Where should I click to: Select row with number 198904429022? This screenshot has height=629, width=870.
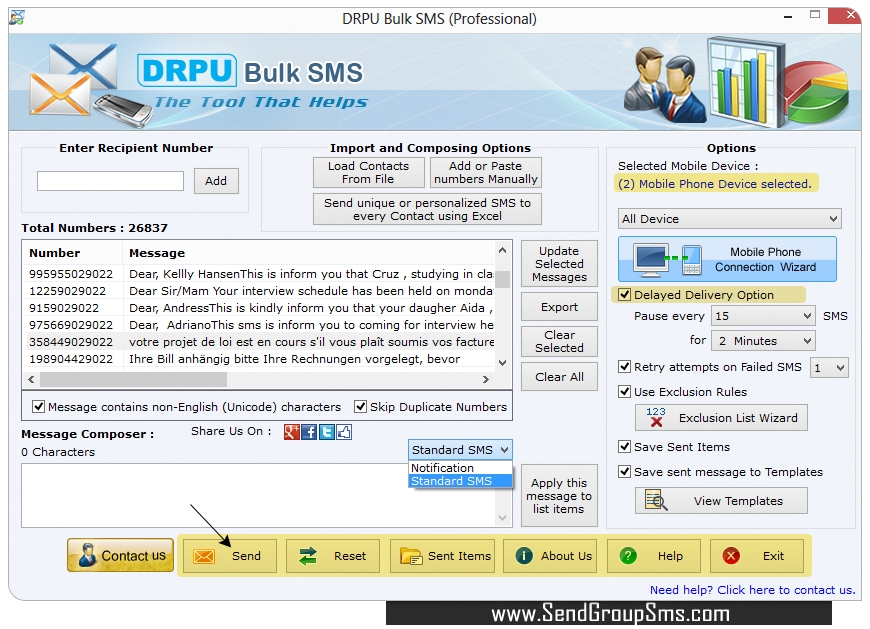pos(259,359)
